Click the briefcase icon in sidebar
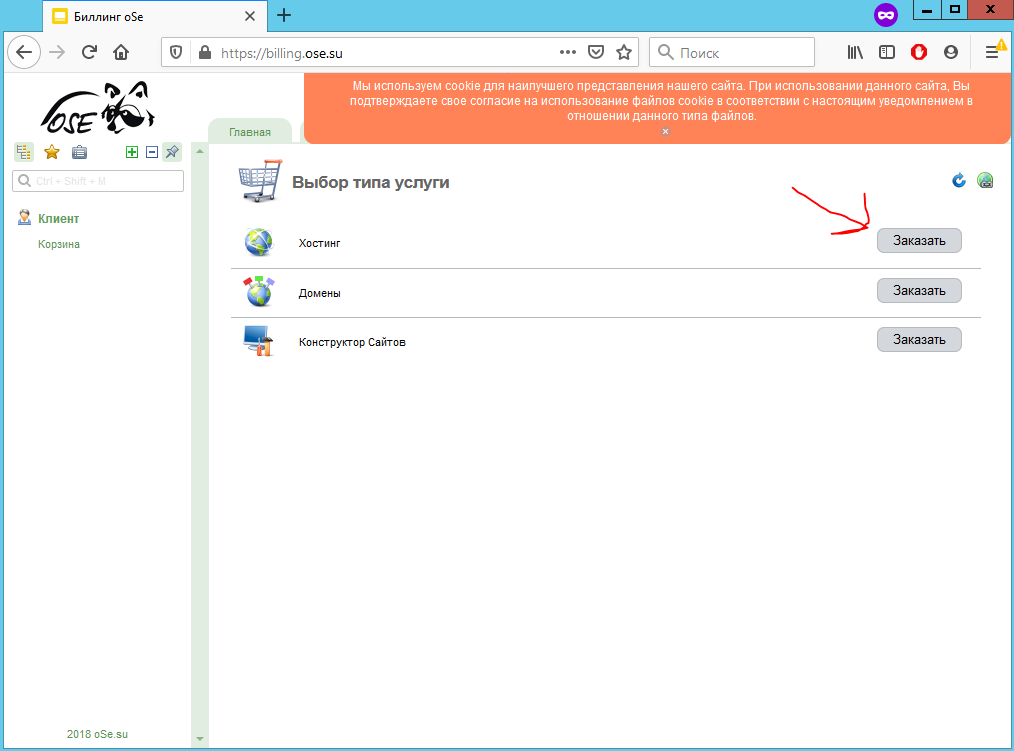The height and width of the screenshot is (751, 1014). pyautogui.click(x=80, y=152)
